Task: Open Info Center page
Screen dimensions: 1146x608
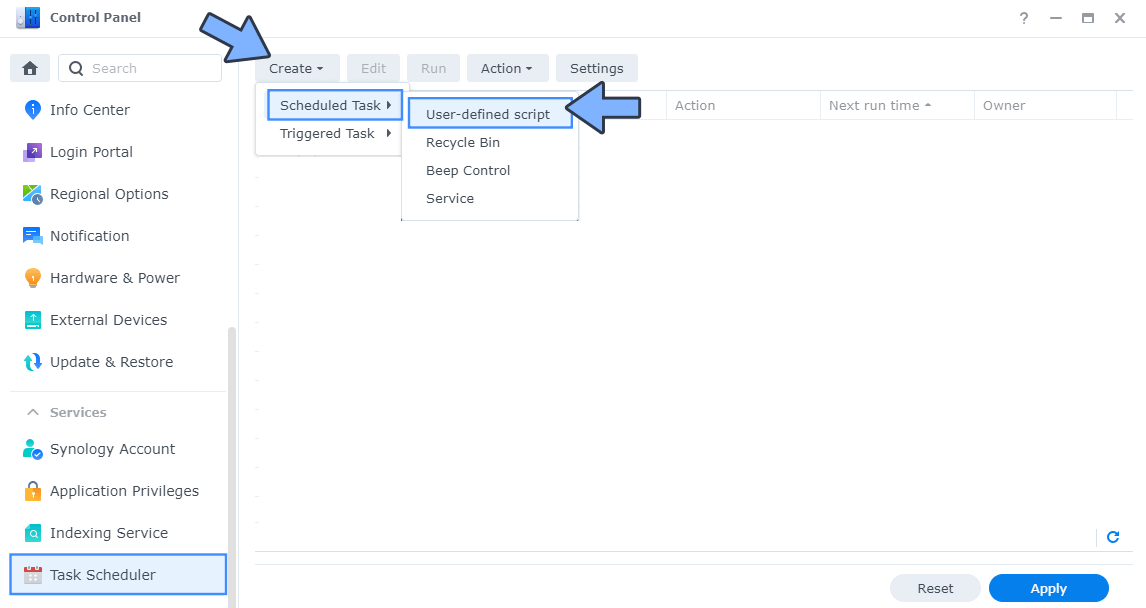Action: 89,110
